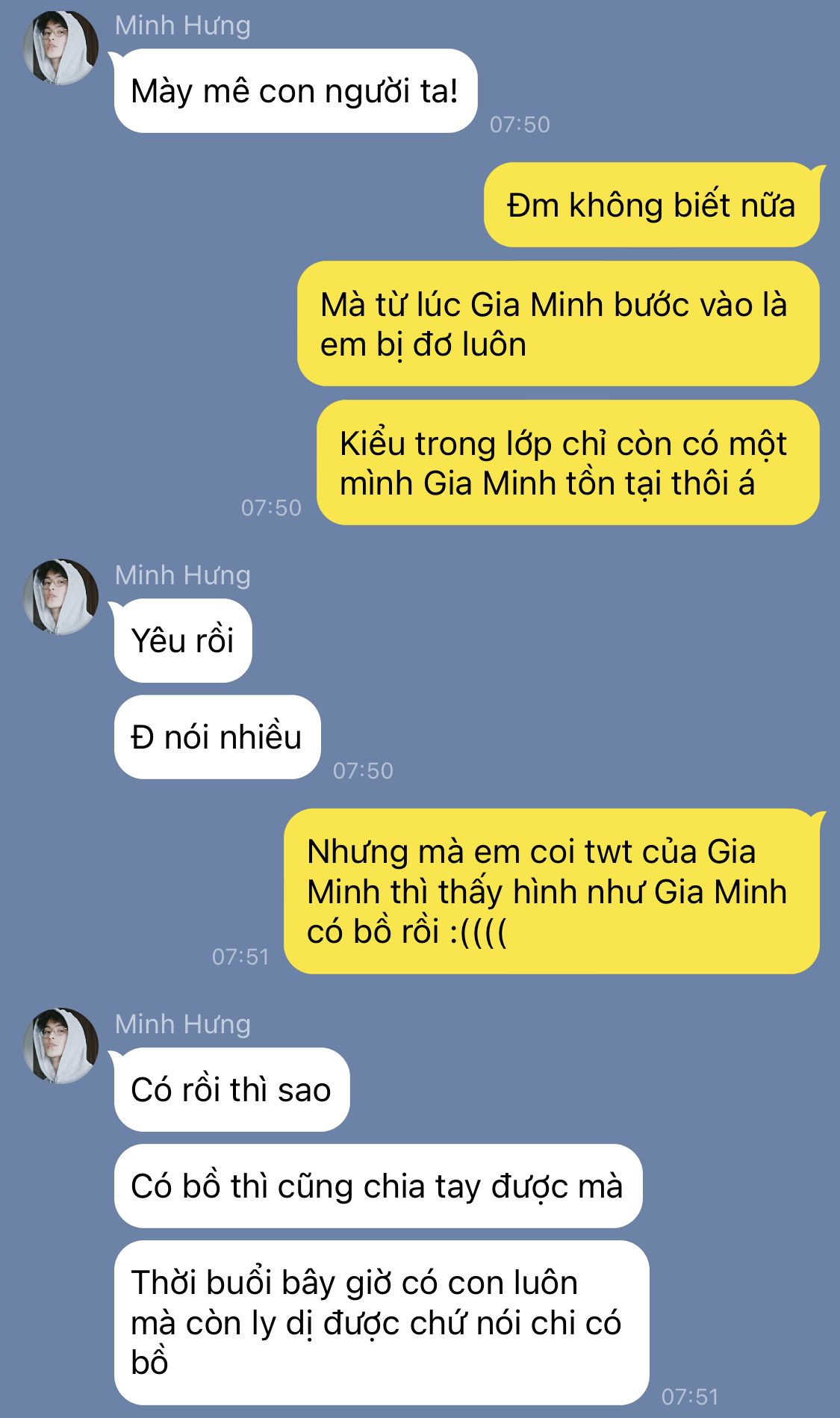Tap Minh Hưng's avatar beside first message

coord(60,48)
